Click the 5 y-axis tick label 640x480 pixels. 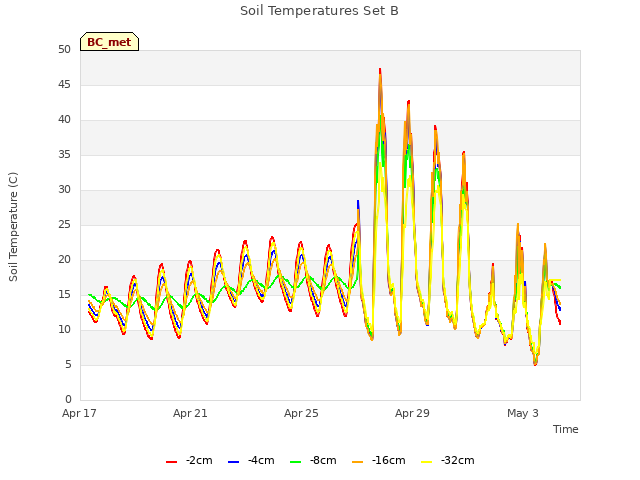pos(68,364)
